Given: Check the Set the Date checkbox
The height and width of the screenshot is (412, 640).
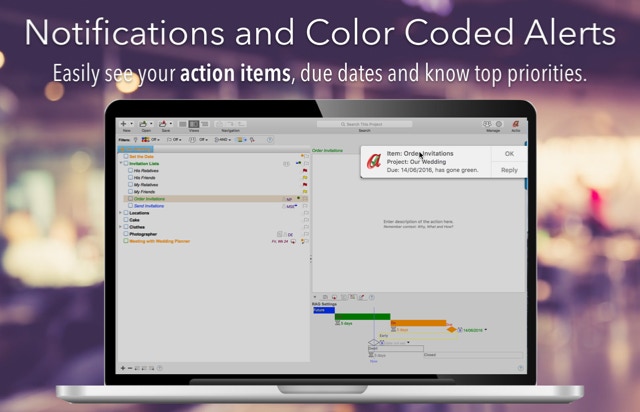Looking at the screenshot, I should tap(125, 157).
